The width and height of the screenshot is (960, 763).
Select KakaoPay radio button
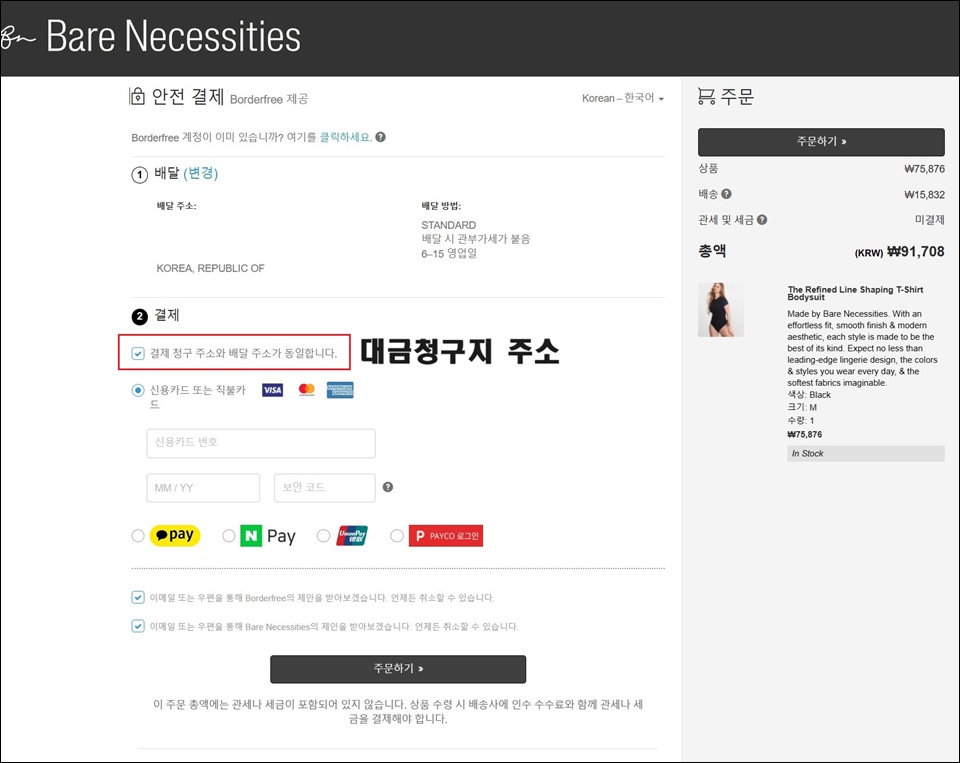pos(138,536)
